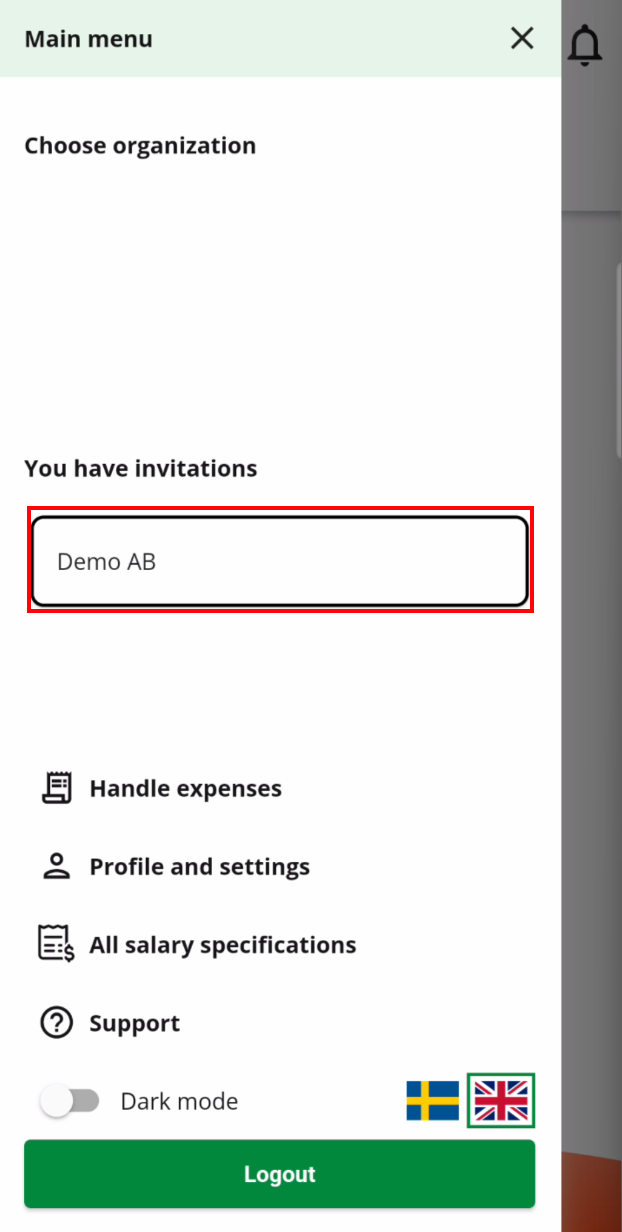This screenshot has height=1232, width=622.
Task: Click the question mark Support icon
Action: (56, 1023)
